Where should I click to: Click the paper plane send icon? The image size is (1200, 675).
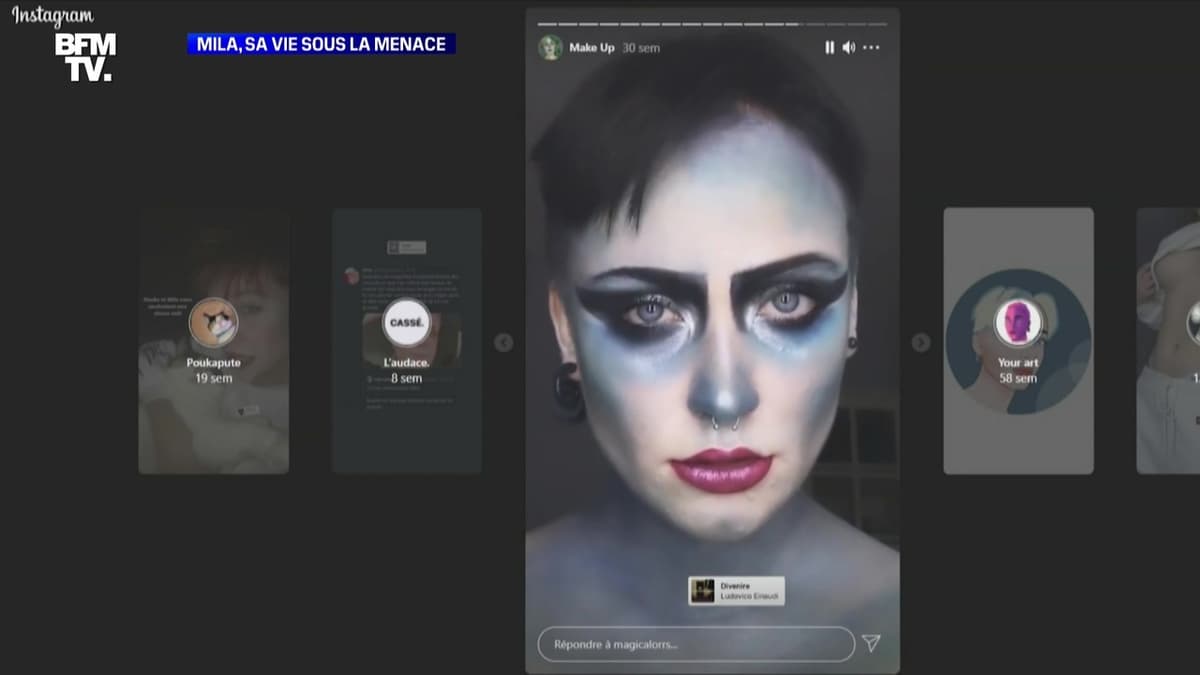click(x=871, y=643)
